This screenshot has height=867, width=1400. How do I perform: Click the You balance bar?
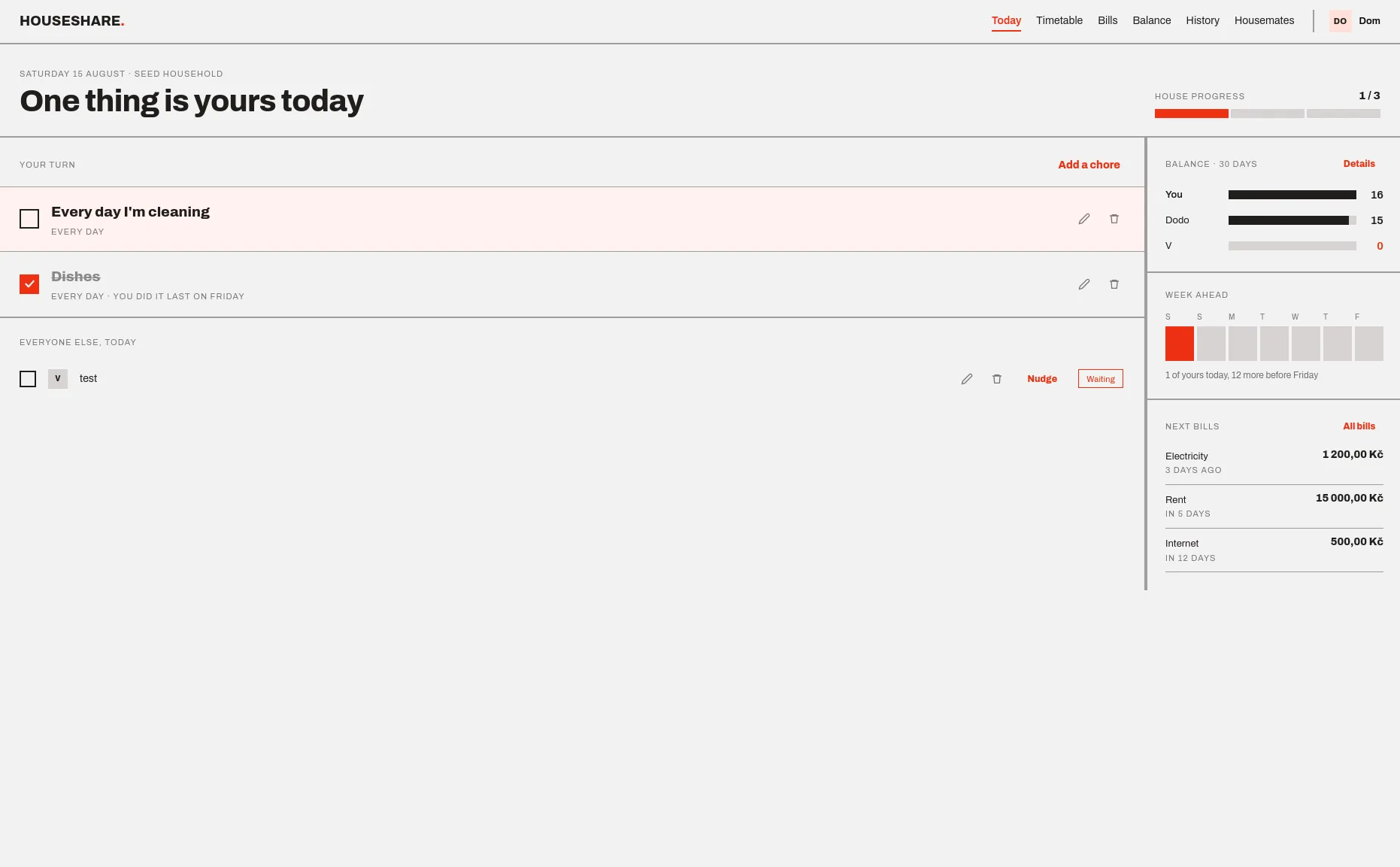(1292, 195)
